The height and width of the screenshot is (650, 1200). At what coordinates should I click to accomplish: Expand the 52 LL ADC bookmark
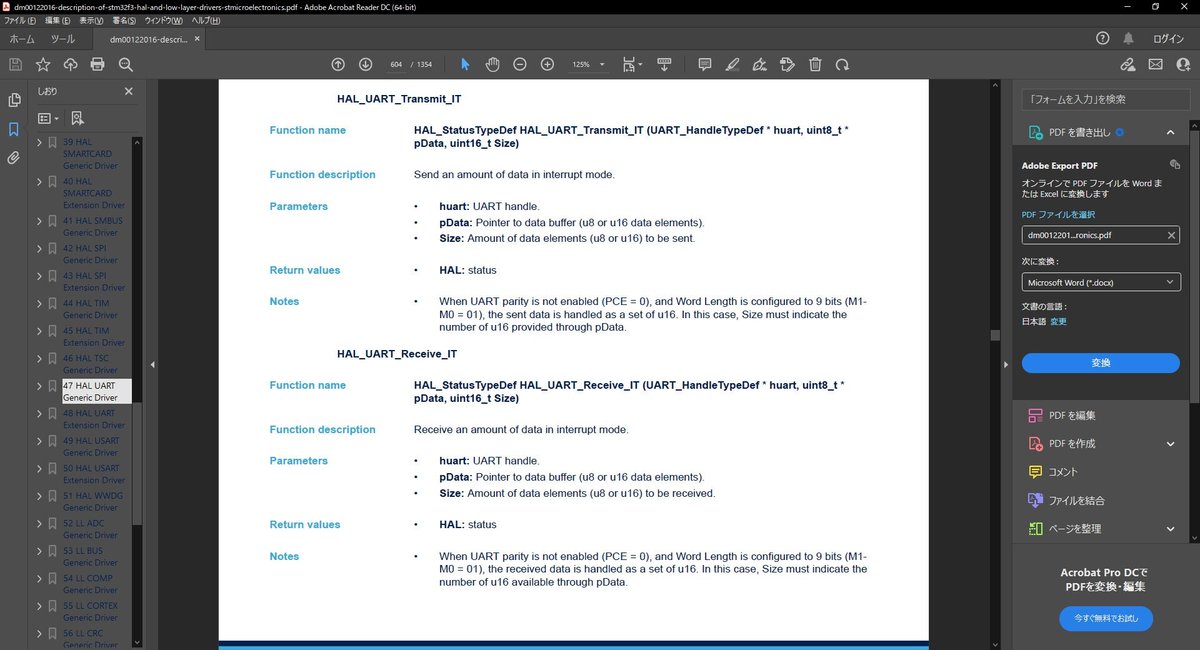[x=39, y=523]
